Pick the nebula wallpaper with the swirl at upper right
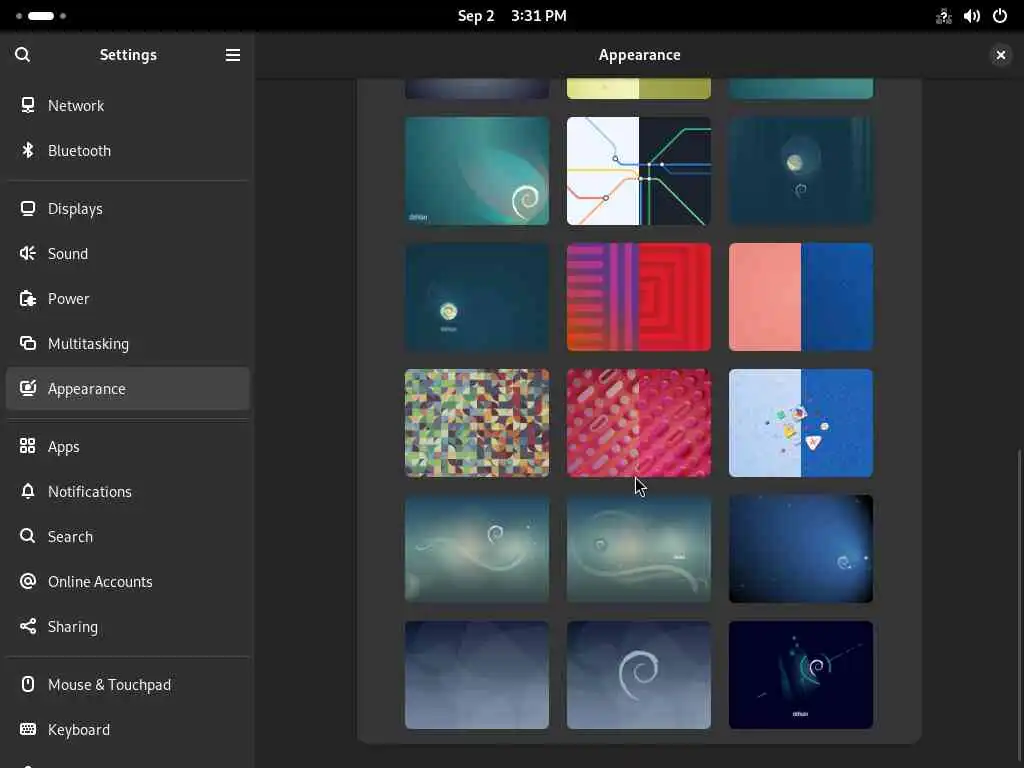 coord(477,549)
